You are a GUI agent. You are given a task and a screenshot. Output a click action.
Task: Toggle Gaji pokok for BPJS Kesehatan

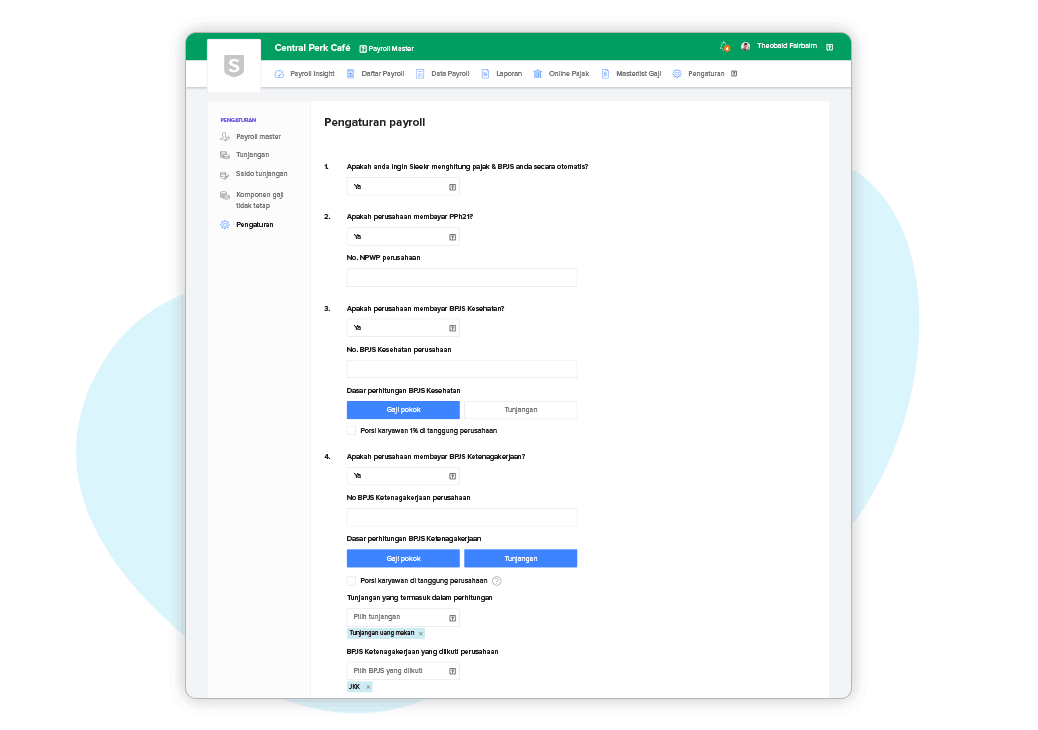pos(403,410)
